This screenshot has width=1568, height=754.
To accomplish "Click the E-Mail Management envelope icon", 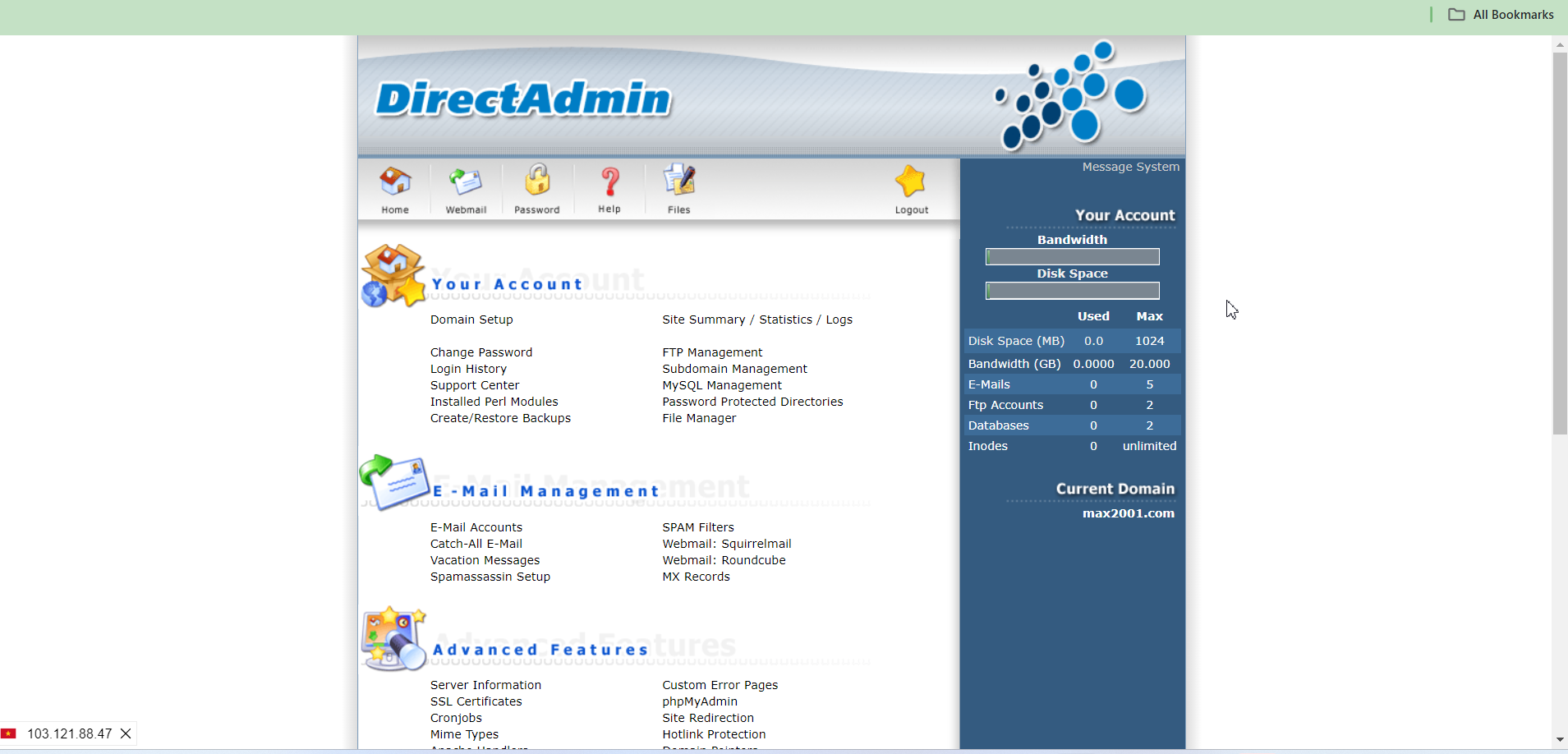I will tap(394, 482).
